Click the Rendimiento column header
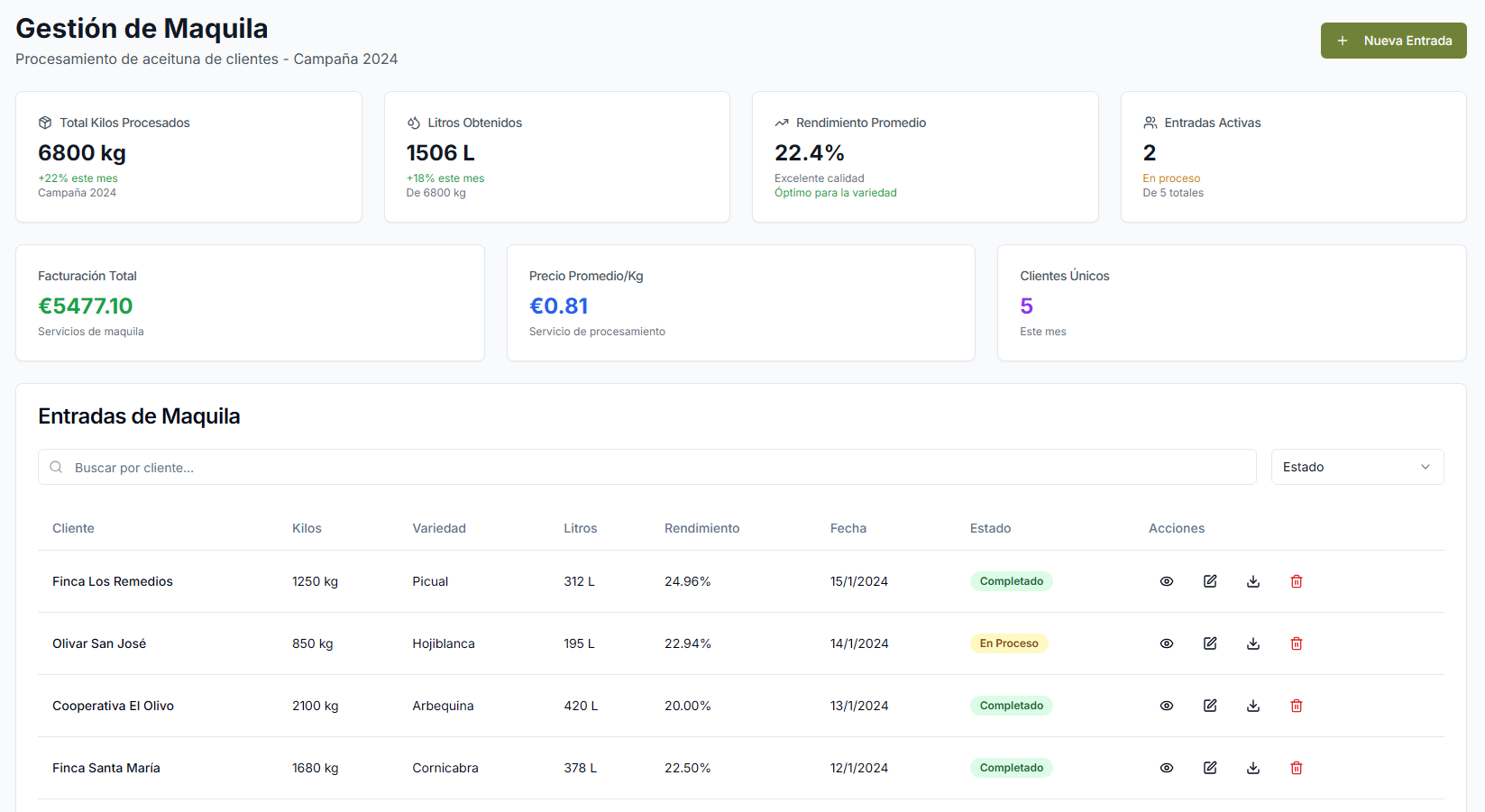 [701, 528]
